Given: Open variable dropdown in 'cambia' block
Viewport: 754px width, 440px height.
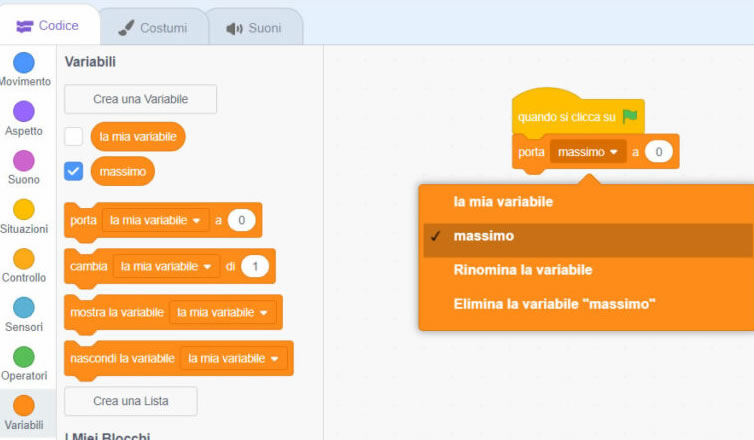Looking at the screenshot, I should (166, 266).
